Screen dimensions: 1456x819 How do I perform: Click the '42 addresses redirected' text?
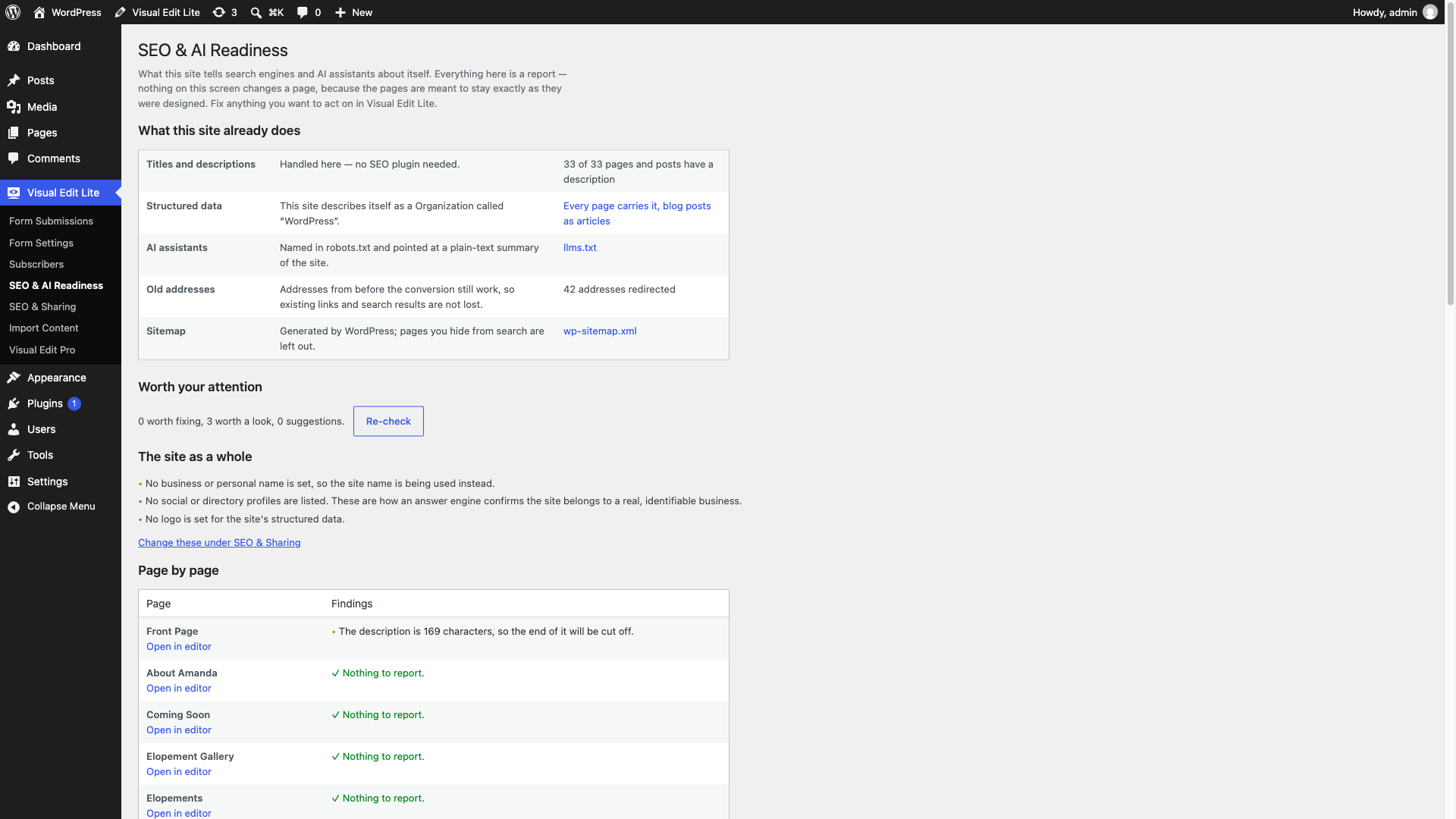[x=619, y=289]
